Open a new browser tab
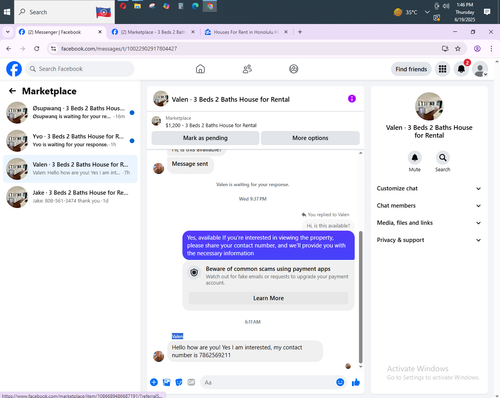The image size is (500, 398). point(300,32)
